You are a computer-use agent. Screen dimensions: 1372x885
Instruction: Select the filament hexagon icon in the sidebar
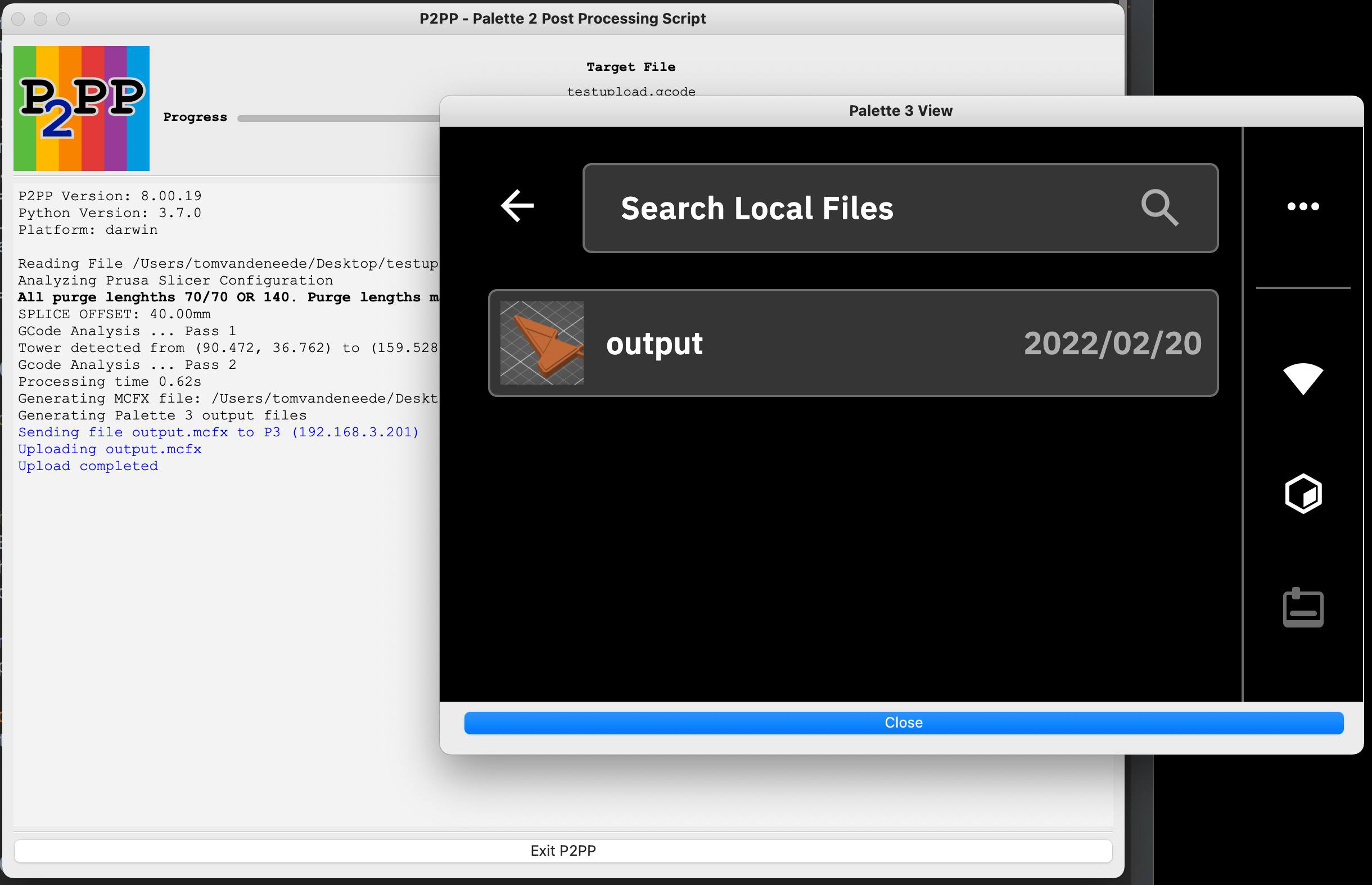[x=1303, y=493]
